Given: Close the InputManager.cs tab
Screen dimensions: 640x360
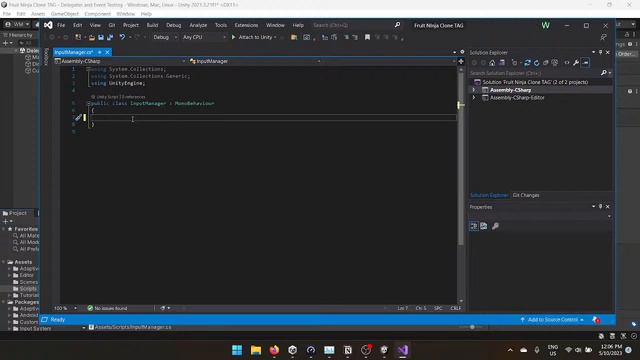Looking at the screenshot, I should [107, 52].
